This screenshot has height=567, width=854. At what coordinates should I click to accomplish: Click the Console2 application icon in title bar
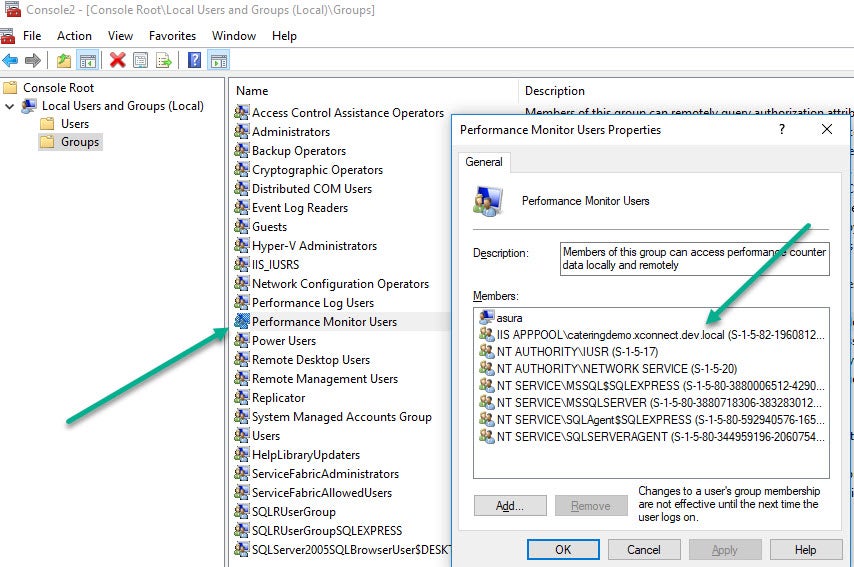click(x=13, y=9)
